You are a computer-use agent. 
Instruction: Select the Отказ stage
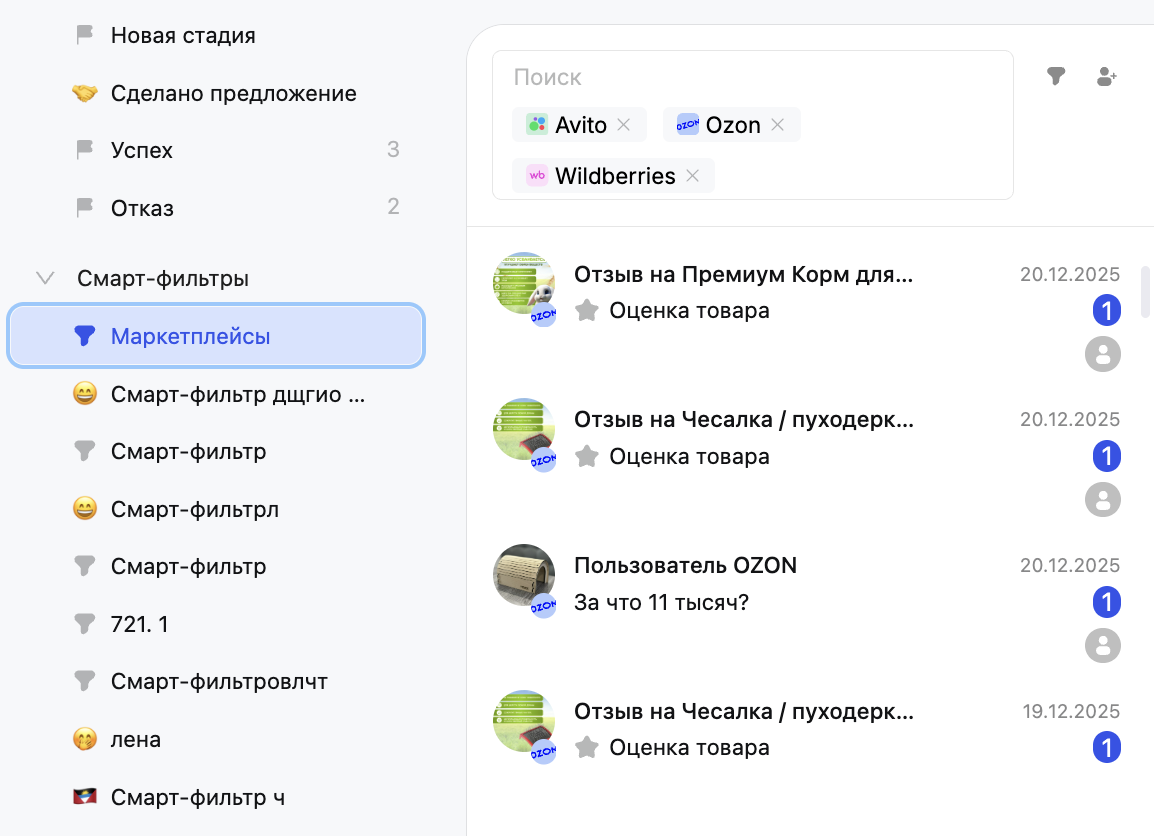[142, 209]
